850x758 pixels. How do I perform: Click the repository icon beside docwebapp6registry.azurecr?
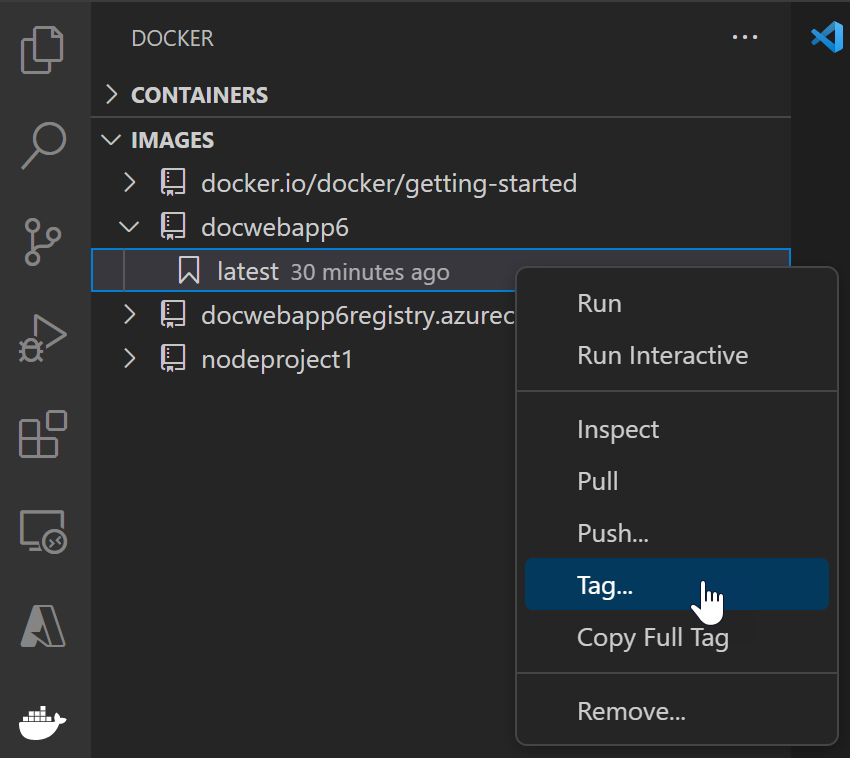tap(173, 314)
